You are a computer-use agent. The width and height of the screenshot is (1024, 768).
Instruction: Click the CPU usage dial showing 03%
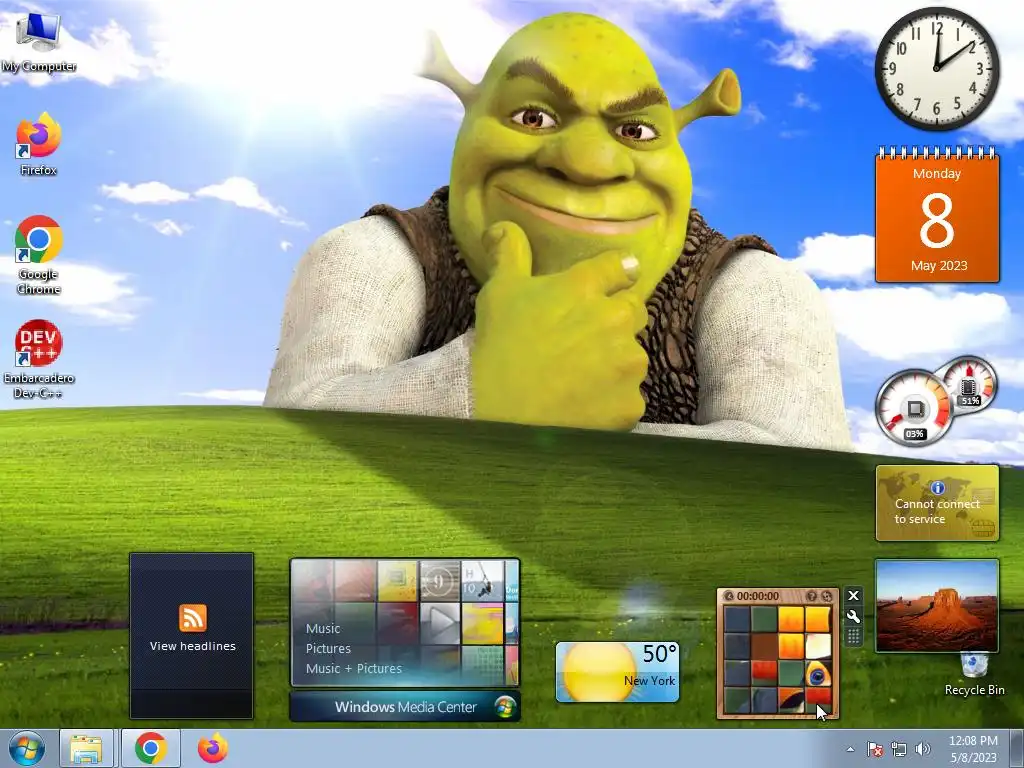click(914, 409)
